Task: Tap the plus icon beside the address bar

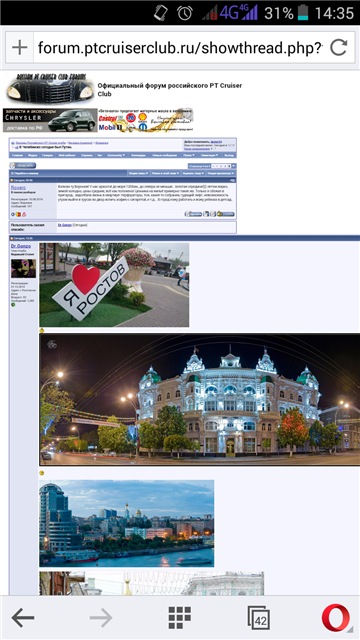Action: tap(20, 48)
